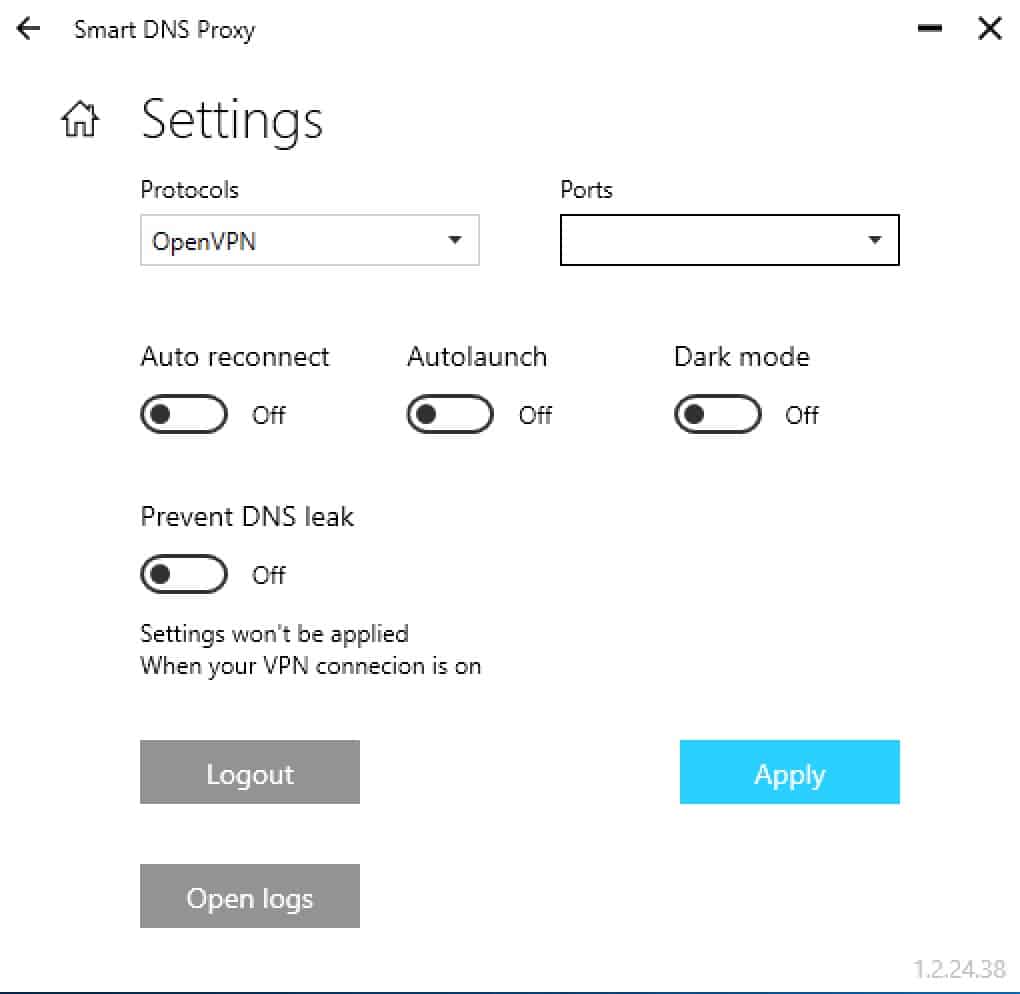1020x994 pixels.
Task: Click the version number 1.2.24.38
Action: 960,969
